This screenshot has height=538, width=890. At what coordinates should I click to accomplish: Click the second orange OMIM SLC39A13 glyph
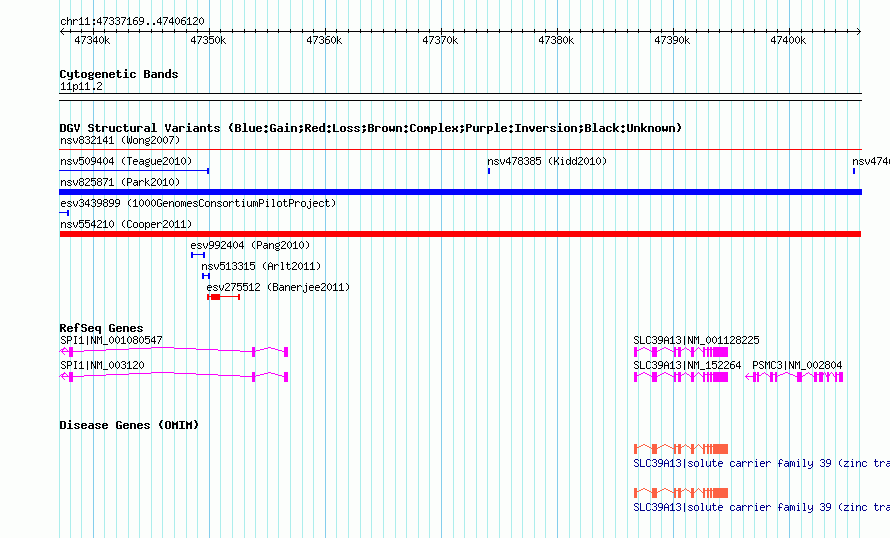tap(681, 493)
